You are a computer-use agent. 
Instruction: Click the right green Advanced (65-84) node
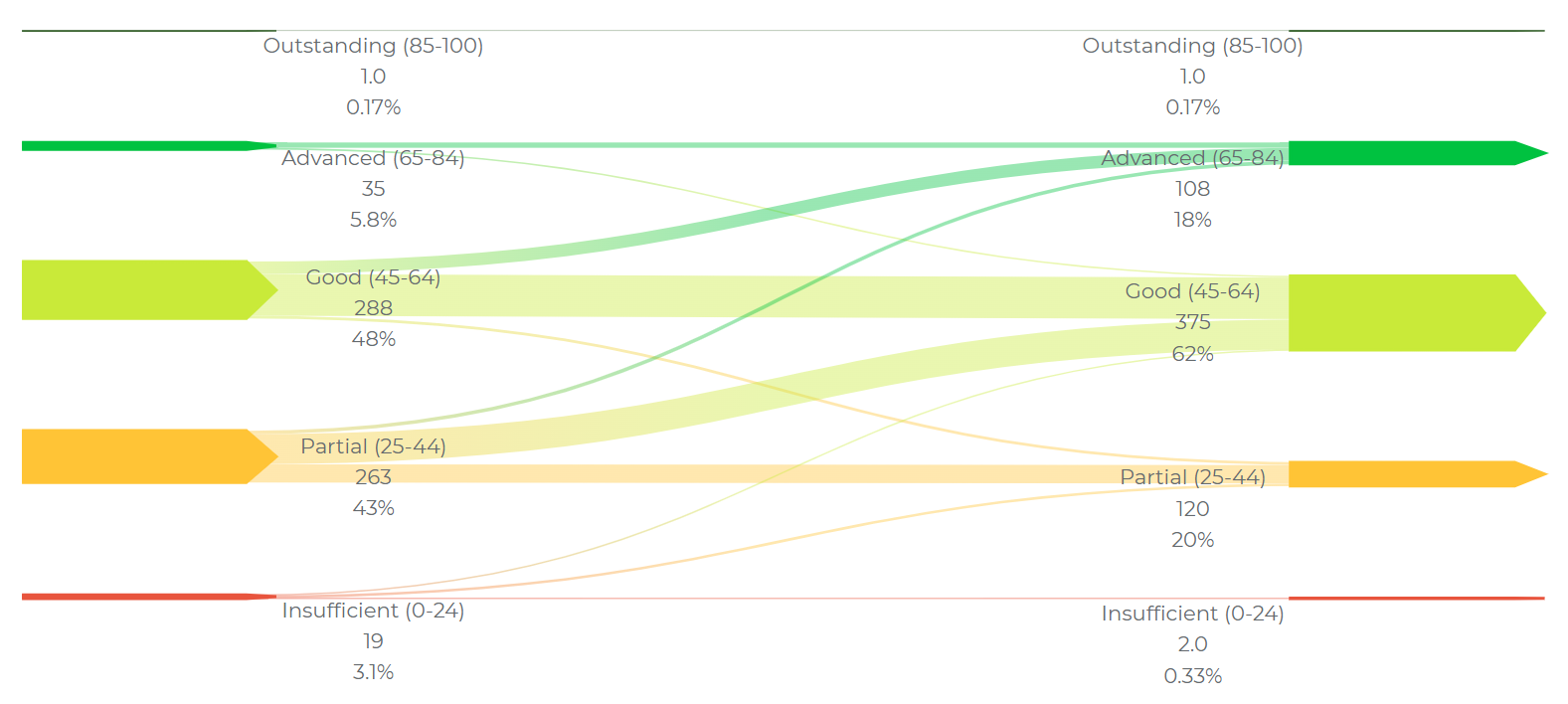coord(1402,153)
